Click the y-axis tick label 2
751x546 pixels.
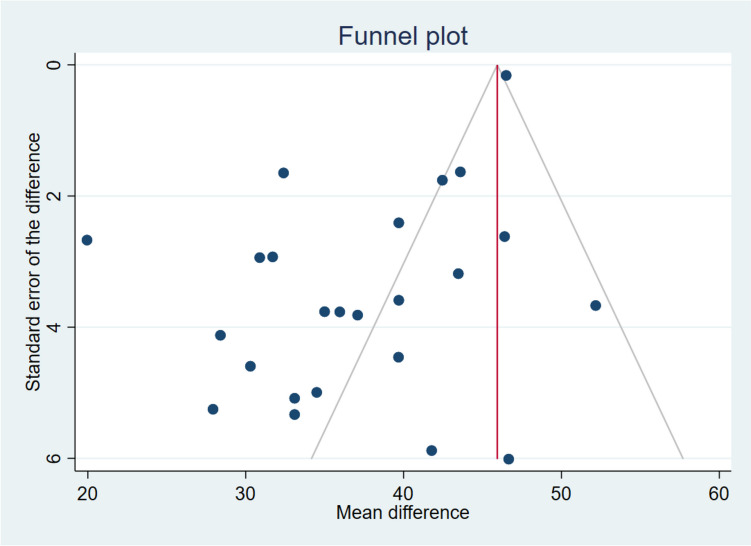tap(56, 196)
